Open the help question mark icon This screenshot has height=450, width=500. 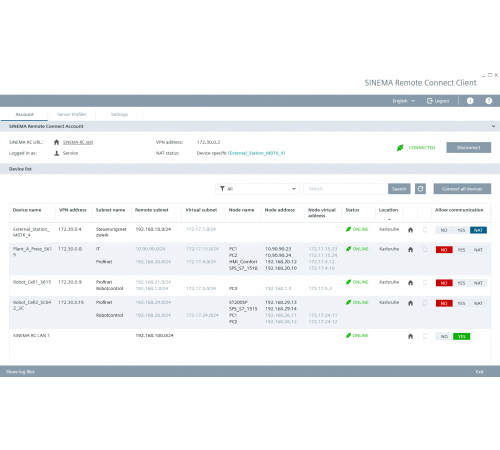tap(489, 101)
